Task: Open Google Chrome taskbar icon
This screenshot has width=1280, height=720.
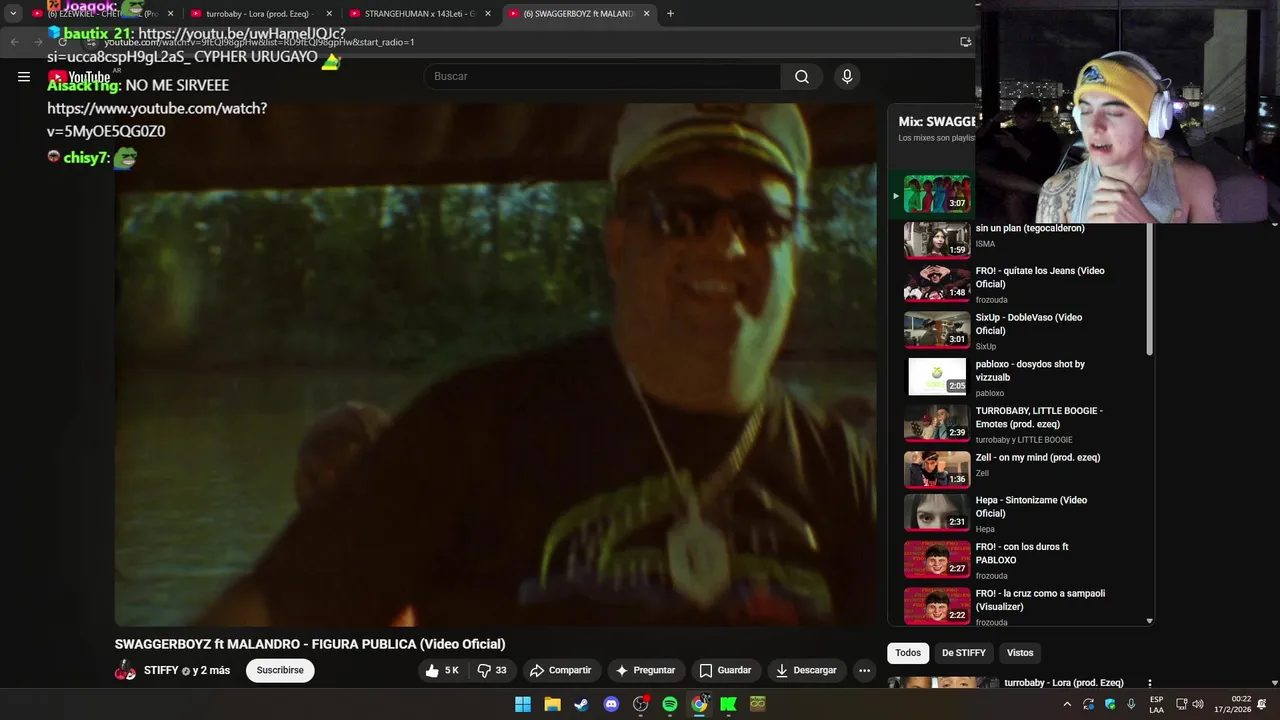Action: point(700,704)
